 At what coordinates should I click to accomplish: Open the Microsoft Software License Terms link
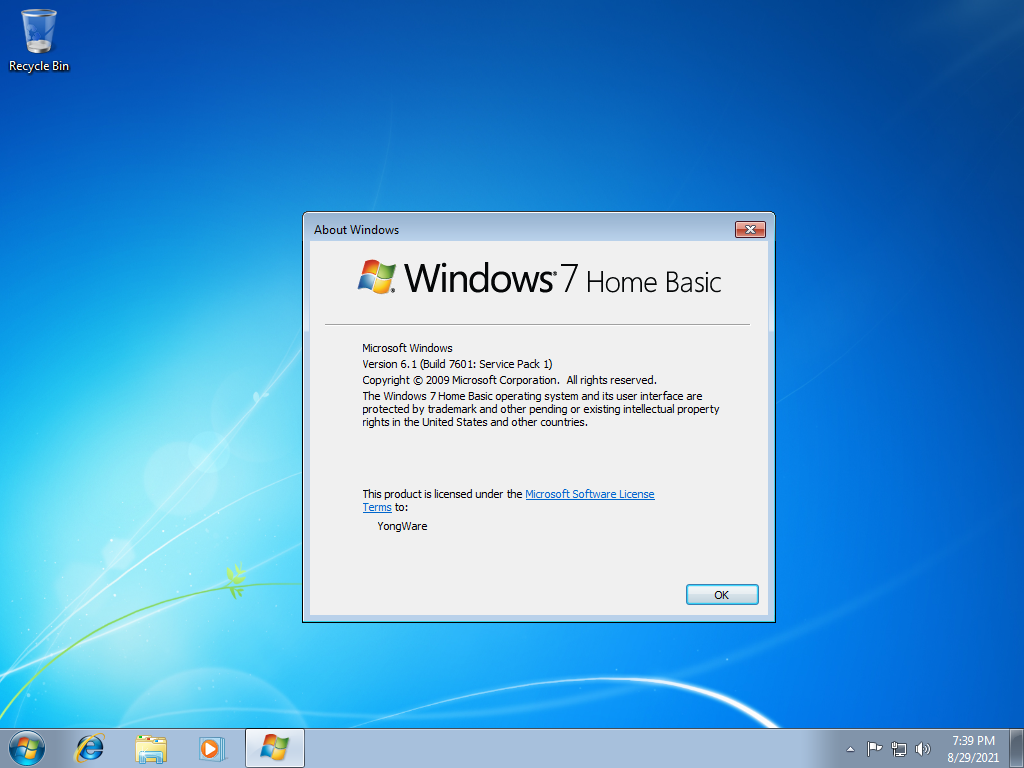[x=590, y=494]
